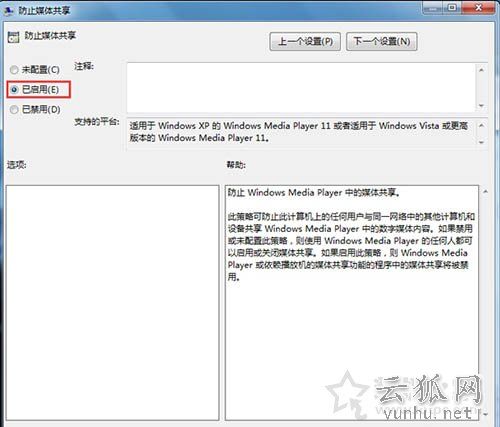
Task: Click the title bar window icon
Action: point(9,11)
